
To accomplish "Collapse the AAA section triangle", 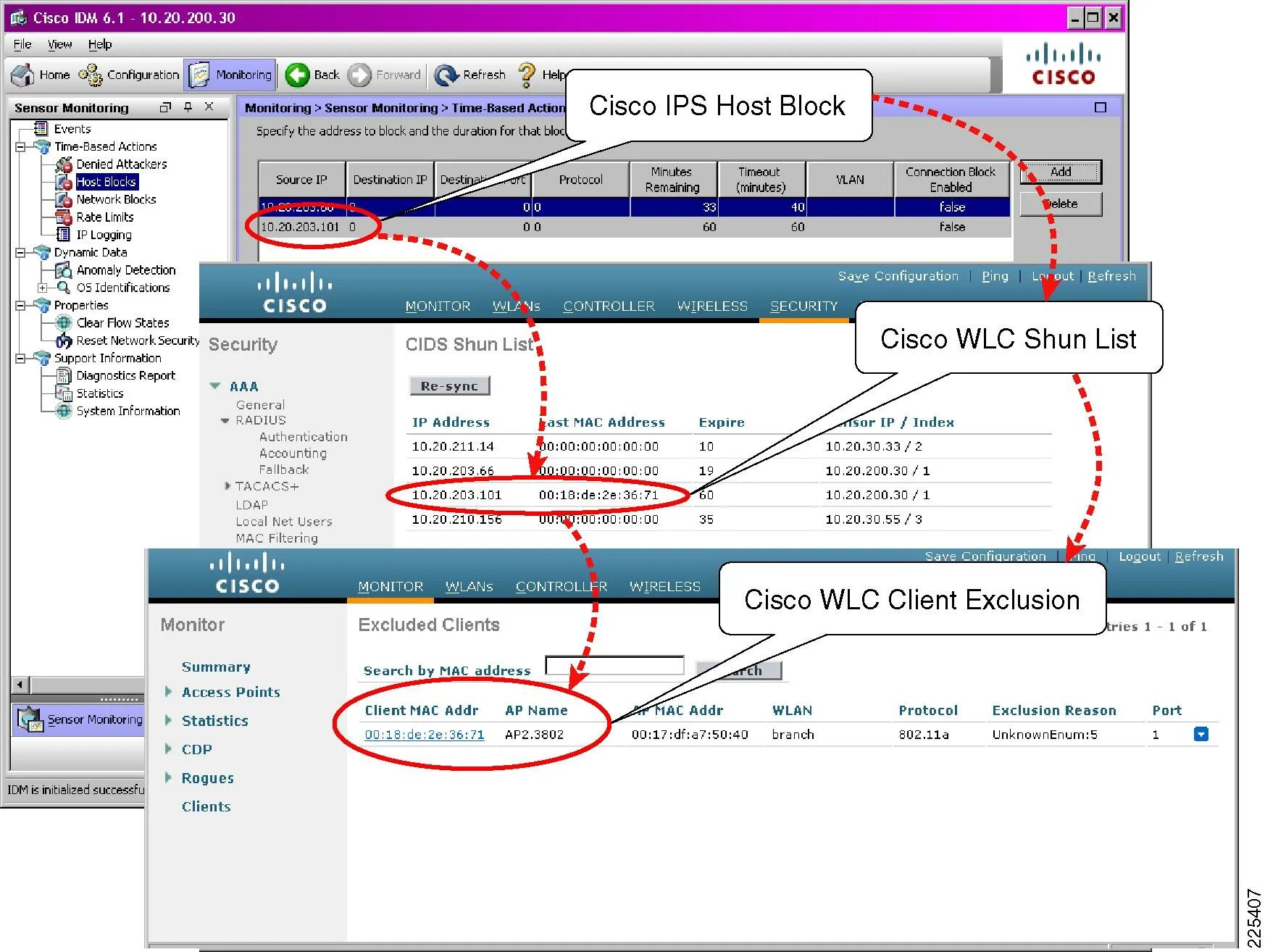I will coord(215,386).
